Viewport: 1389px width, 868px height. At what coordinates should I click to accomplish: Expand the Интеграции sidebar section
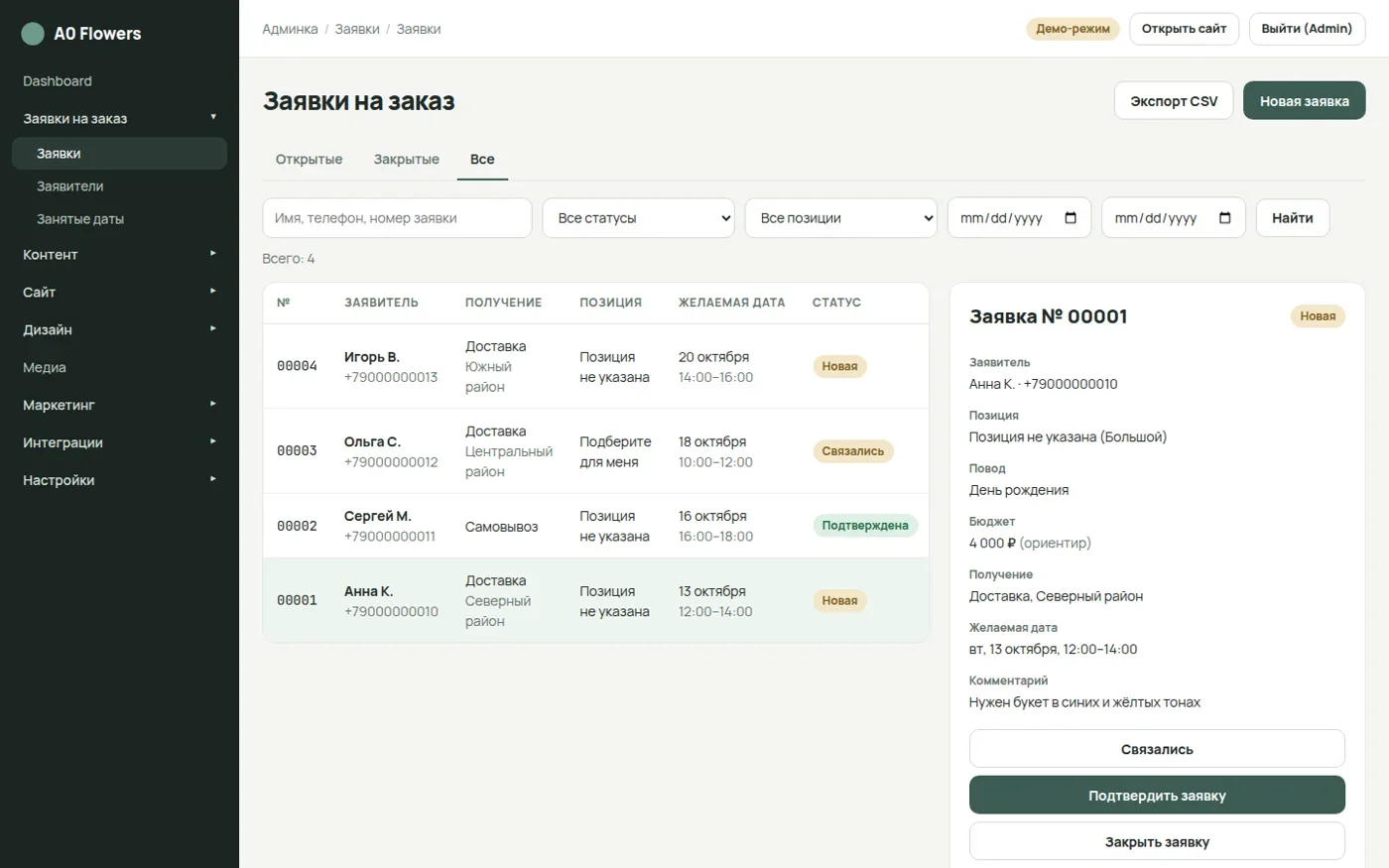(x=119, y=442)
